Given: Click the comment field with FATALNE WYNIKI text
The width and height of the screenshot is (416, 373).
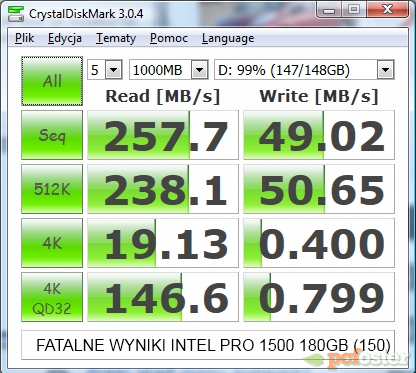Looking at the screenshot, I should coord(208,345).
